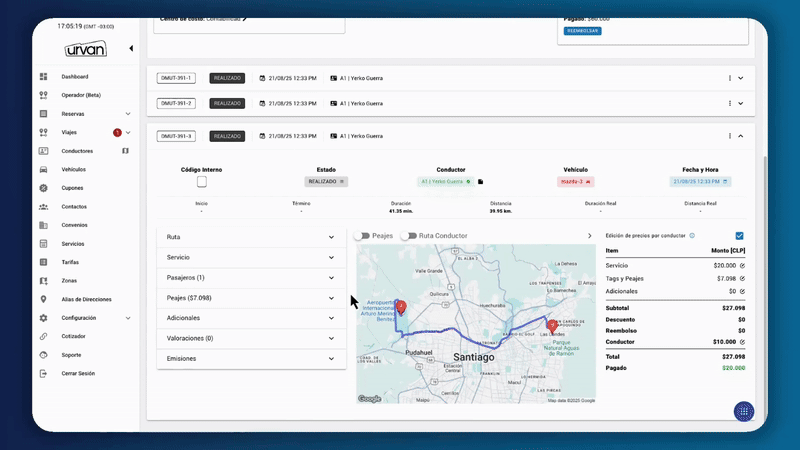The height and width of the screenshot is (450, 800).
Task: Click the info icon beside Edición de precios
Action: (x=692, y=236)
